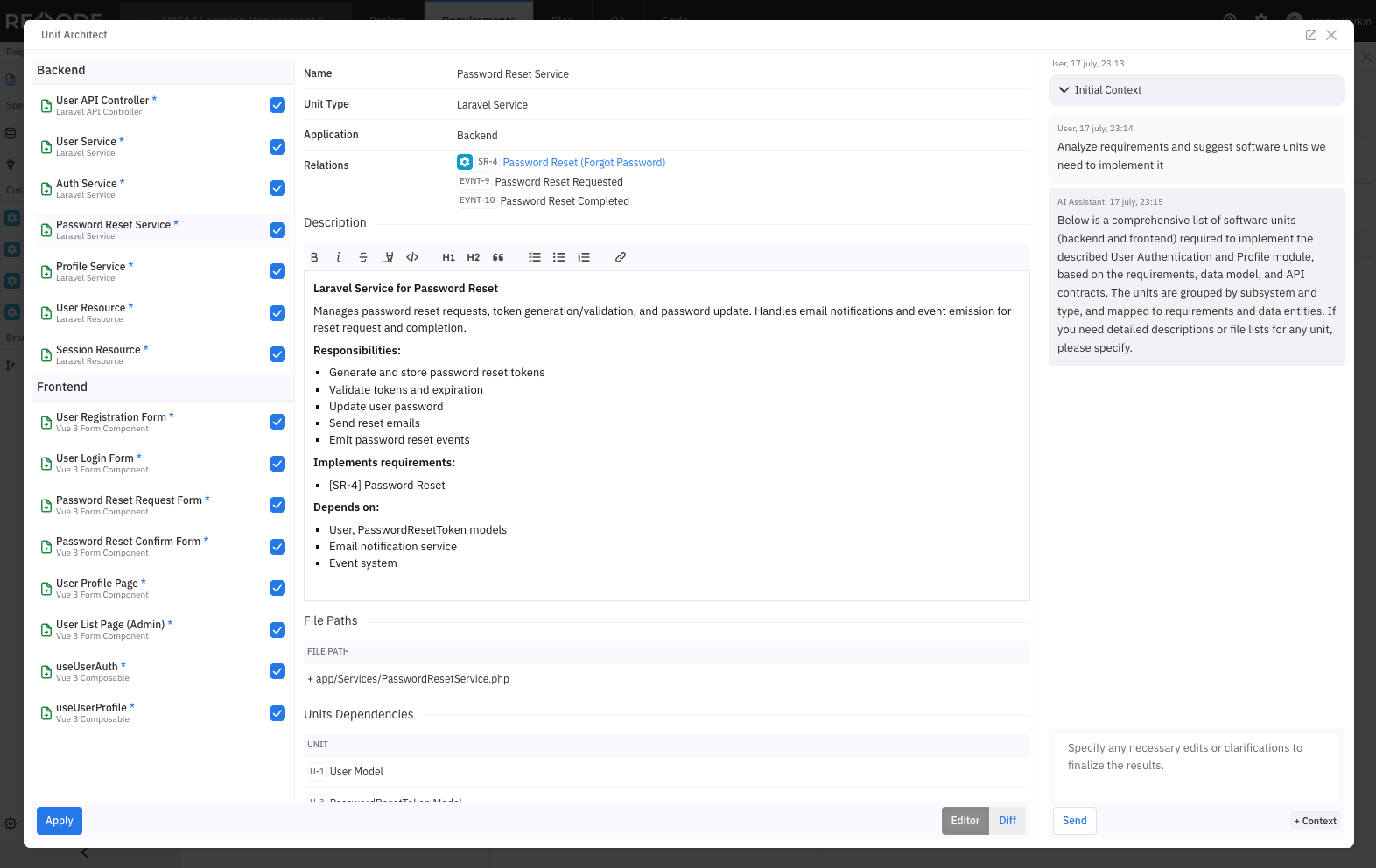The width and height of the screenshot is (1376, 868).
Task: Uncheck User List Page (Admin) unit
Action: [277, 630]
